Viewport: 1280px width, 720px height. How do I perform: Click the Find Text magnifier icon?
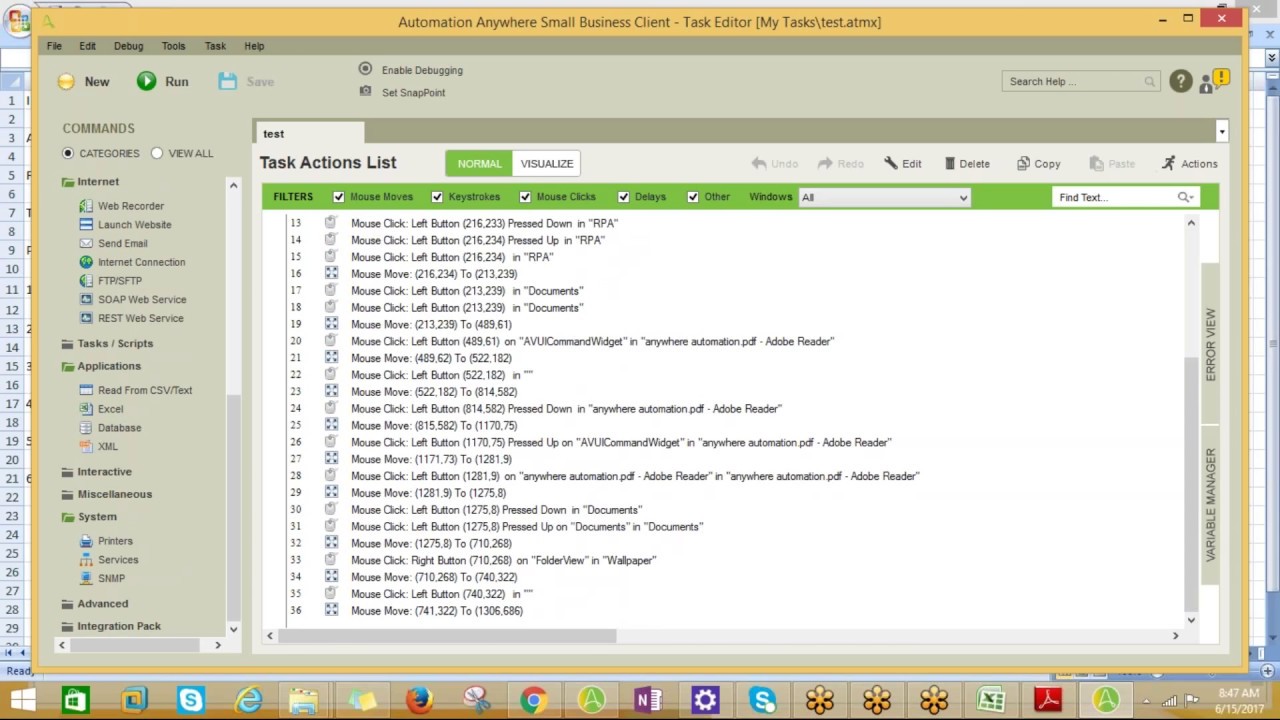(x=1185, y=197)
